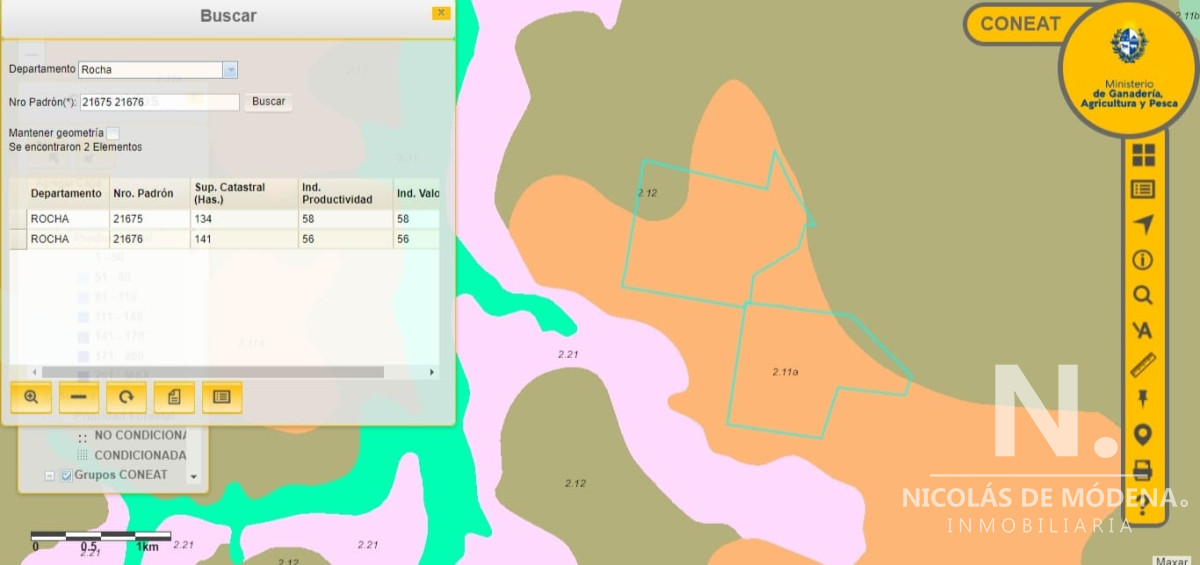Open the basemap grid icon in CONEAT toolbar

coord(1142,155)
